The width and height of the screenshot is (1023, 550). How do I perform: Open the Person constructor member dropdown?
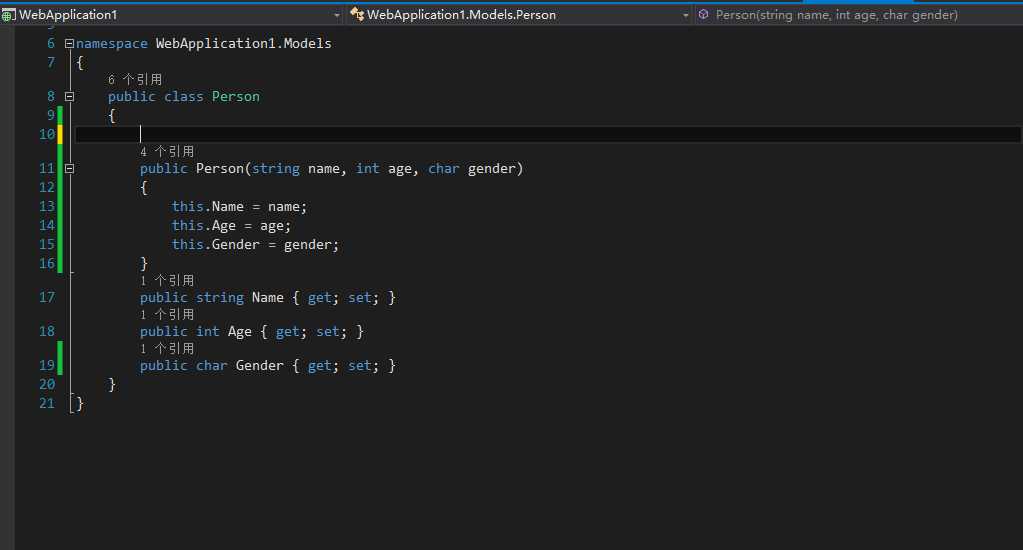click(x=858, y=14)
